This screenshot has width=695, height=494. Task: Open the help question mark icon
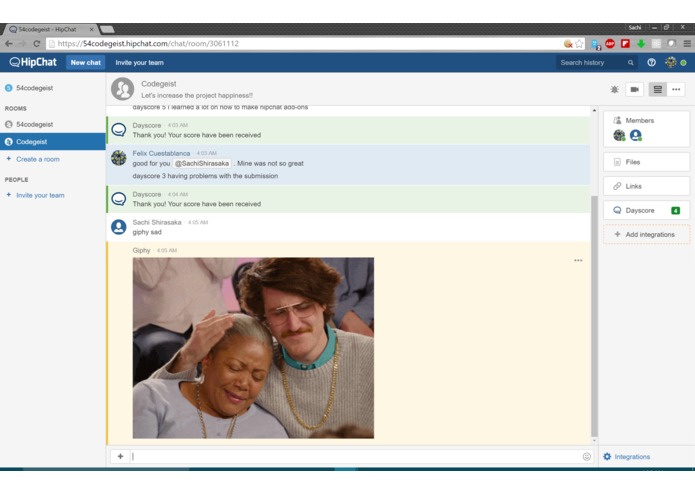(x=651, y=62)
